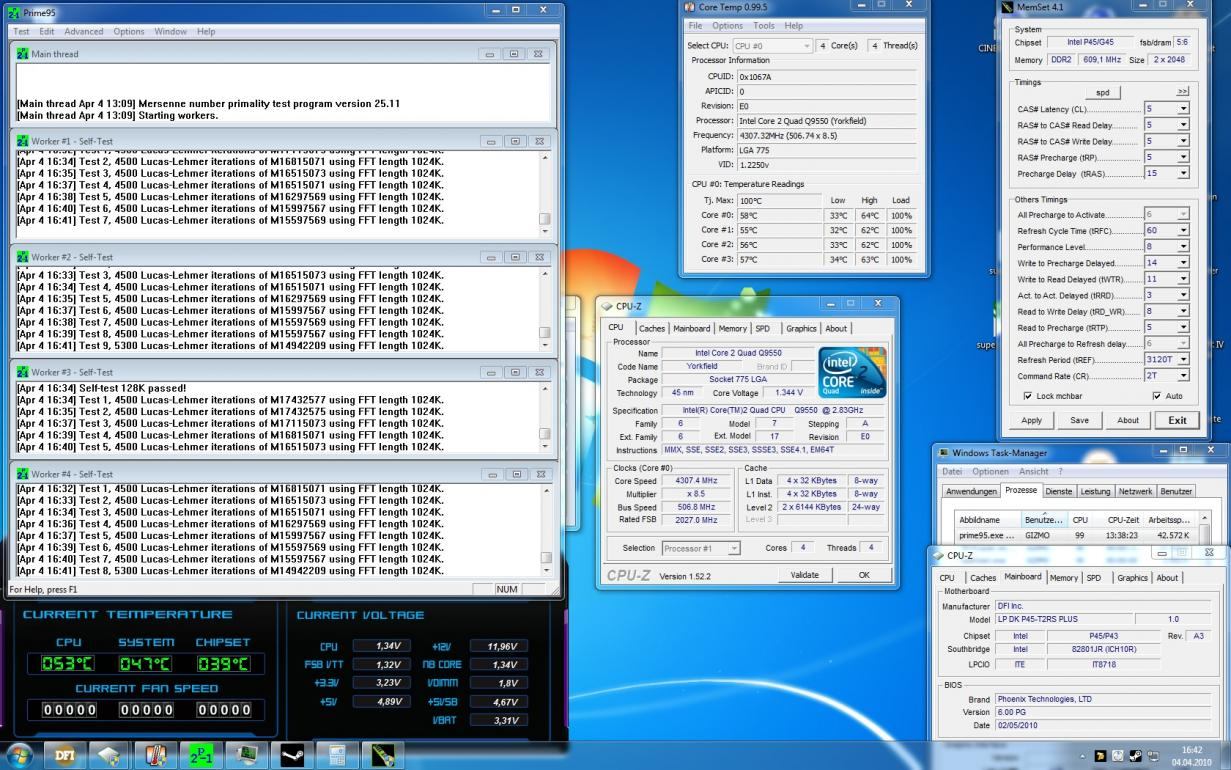Click the DFI taskbar icon
The width and height of the screenshot is (1231, 770).
coord(65,755)
